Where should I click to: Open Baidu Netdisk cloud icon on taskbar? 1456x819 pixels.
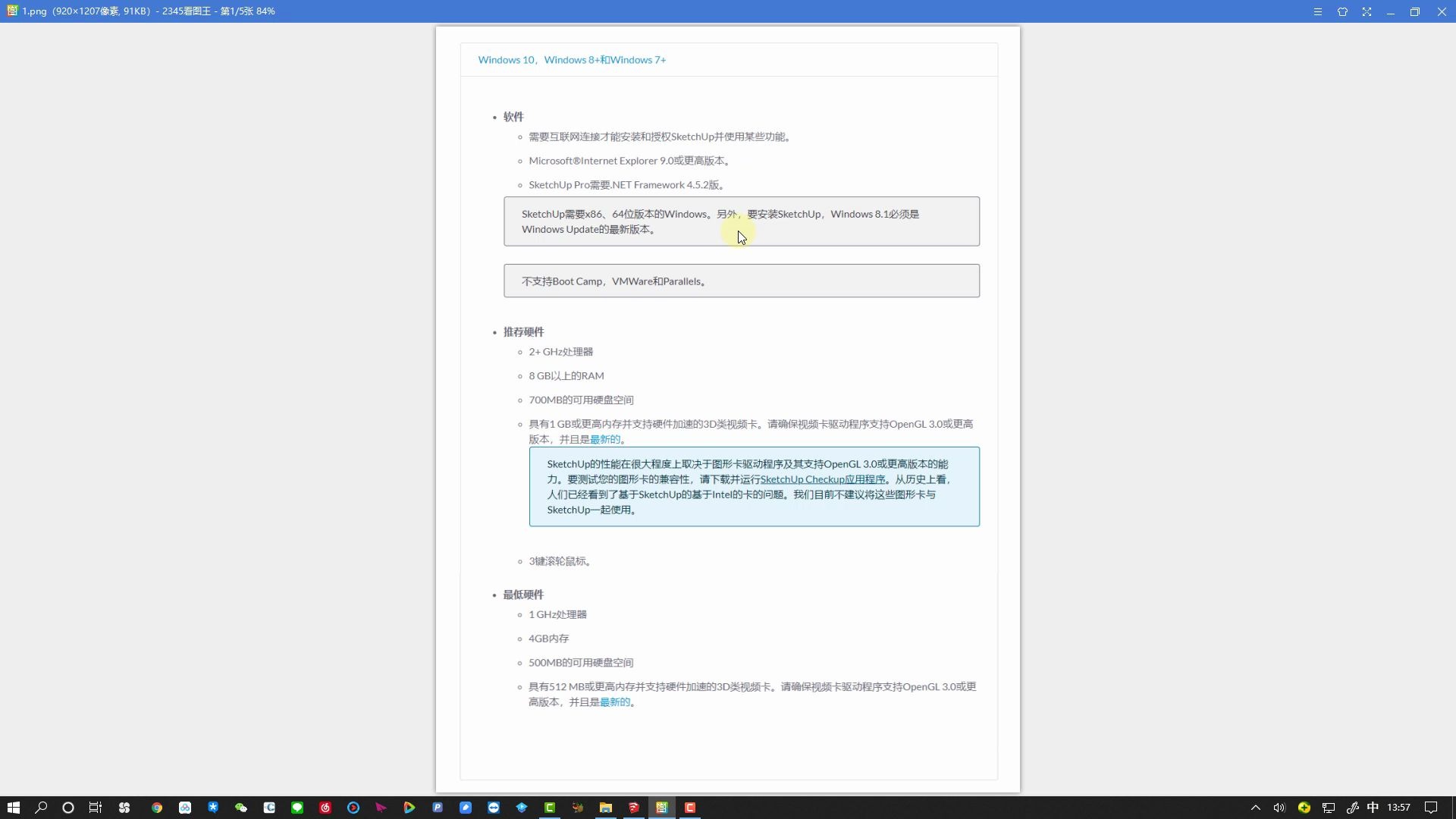185,808
